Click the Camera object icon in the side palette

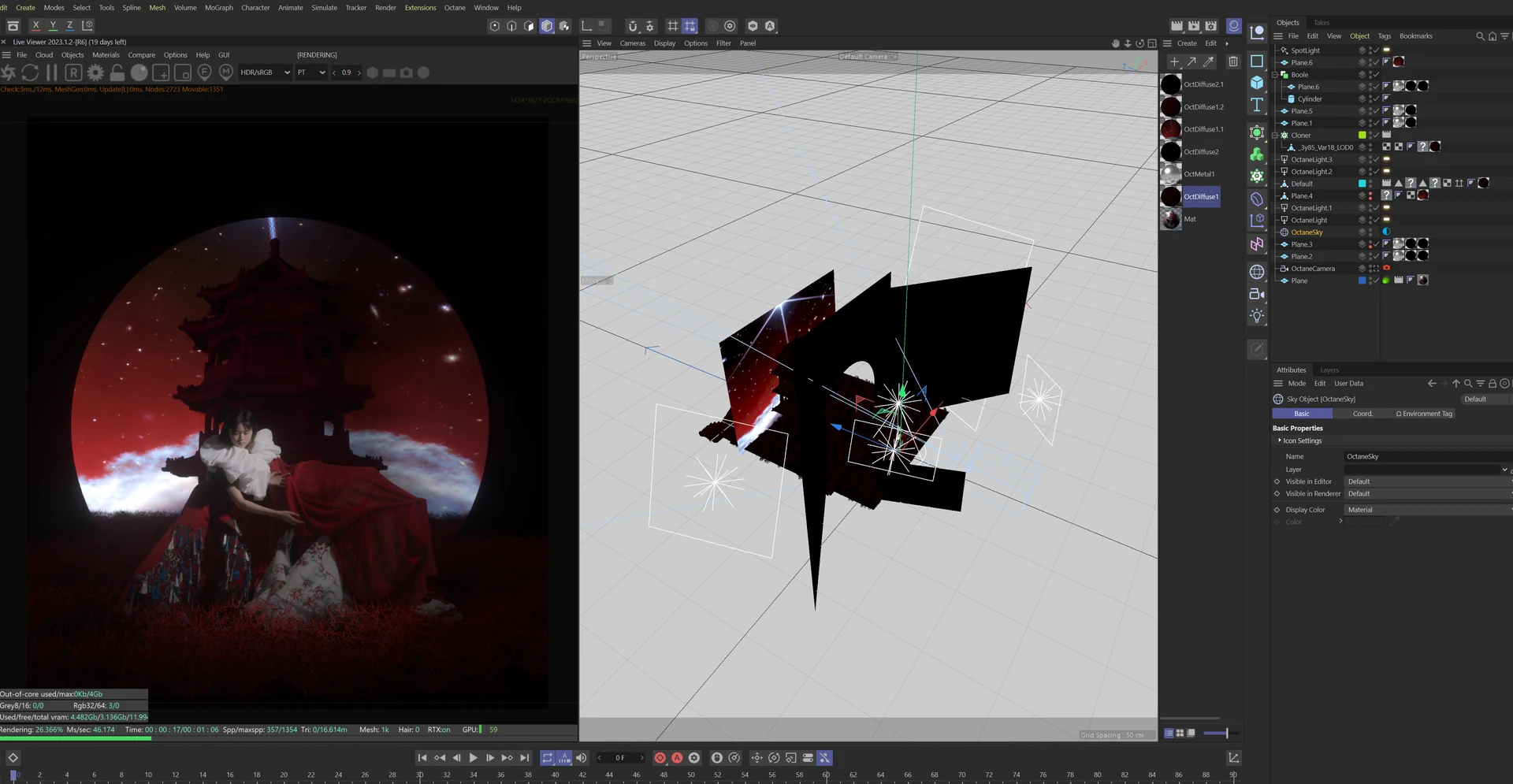pos(1257,294)
